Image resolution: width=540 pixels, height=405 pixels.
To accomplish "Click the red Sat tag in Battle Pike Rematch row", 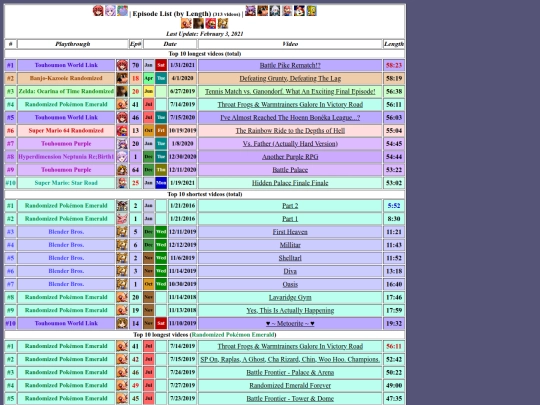I will pyautogui.click(x=161, y=65).
